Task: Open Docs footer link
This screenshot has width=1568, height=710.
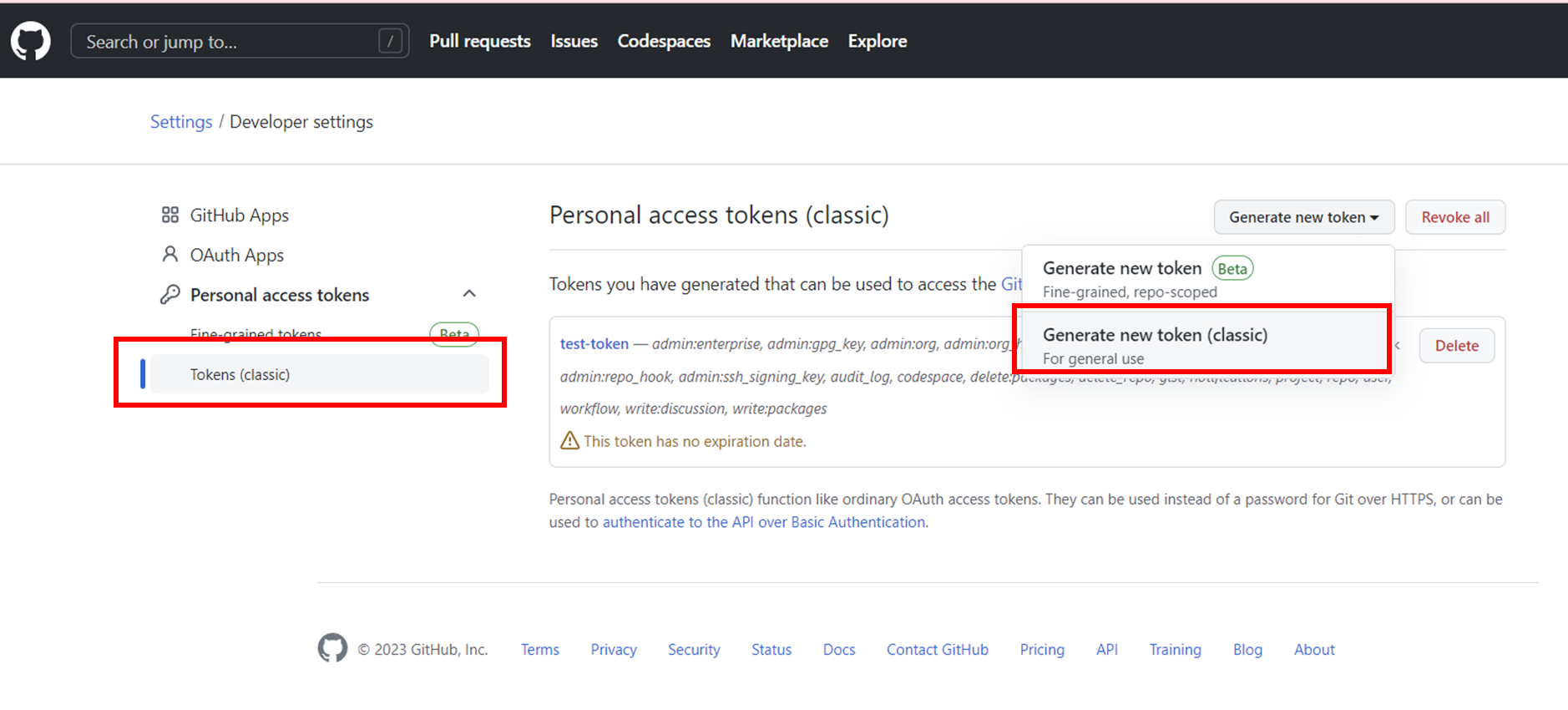Action: click(x=839, y=649)
